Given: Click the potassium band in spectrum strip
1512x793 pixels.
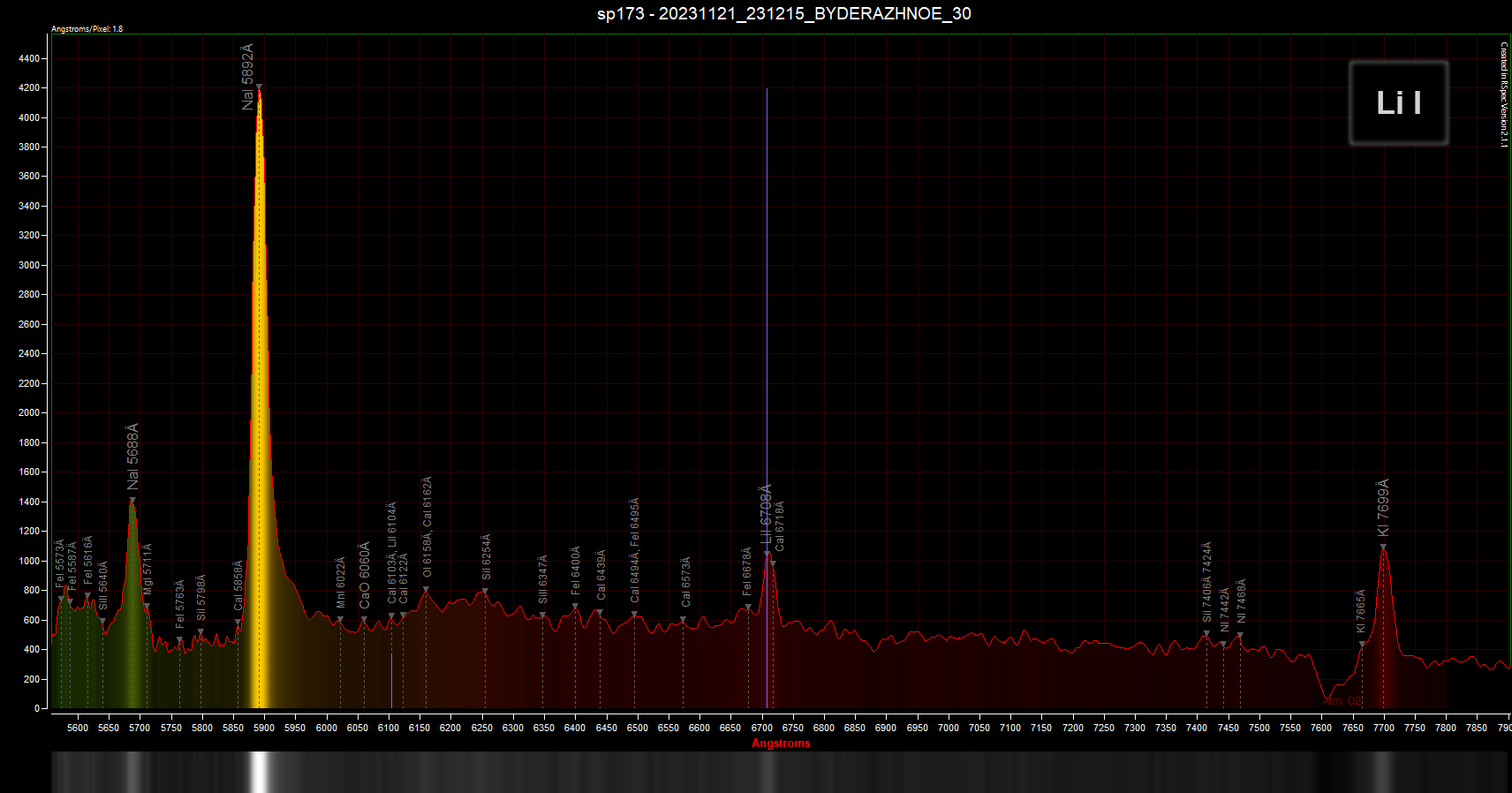Looking at the screenshot, I should click(x=1384, y=772).
